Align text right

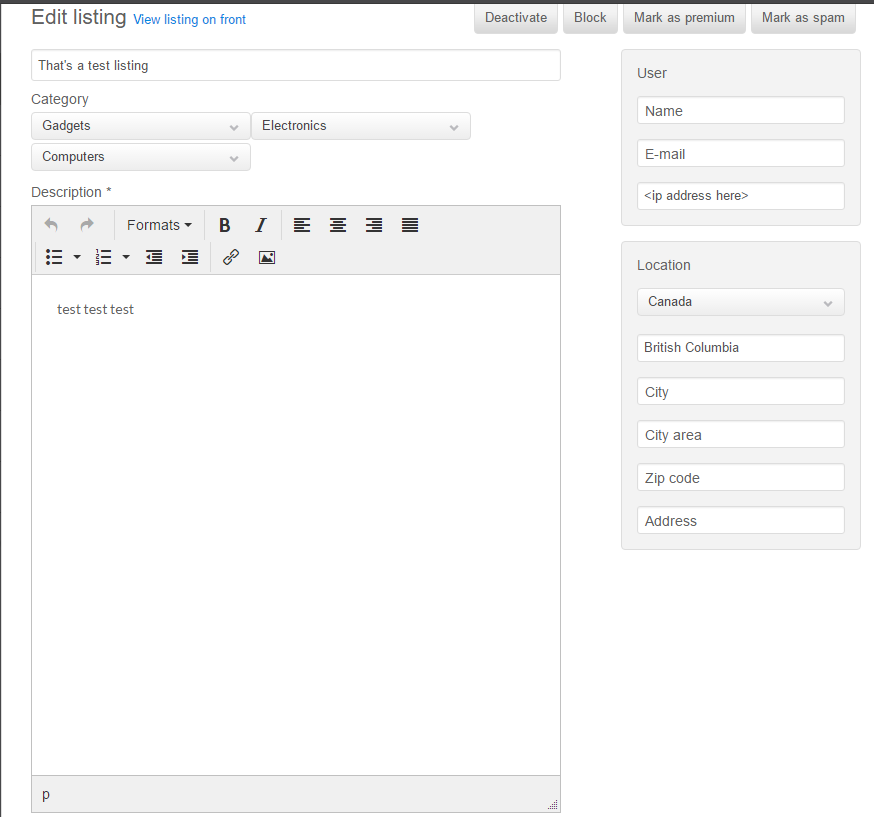click(374, 225)
